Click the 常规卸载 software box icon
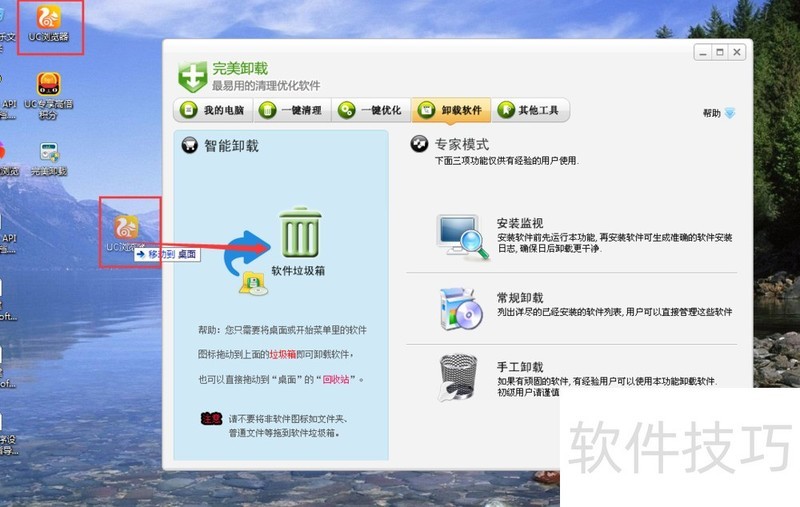The image size is (800, 507). [x=462, y=309]
